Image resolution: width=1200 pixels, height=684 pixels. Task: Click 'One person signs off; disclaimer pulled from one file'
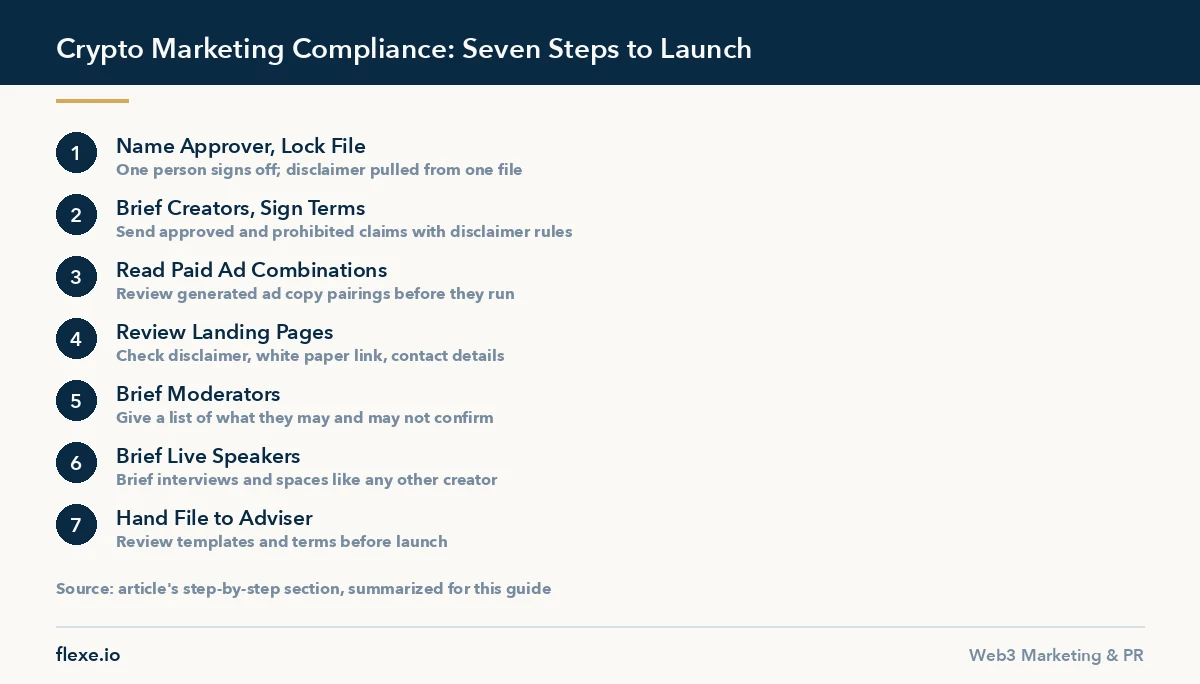point(319,170)
